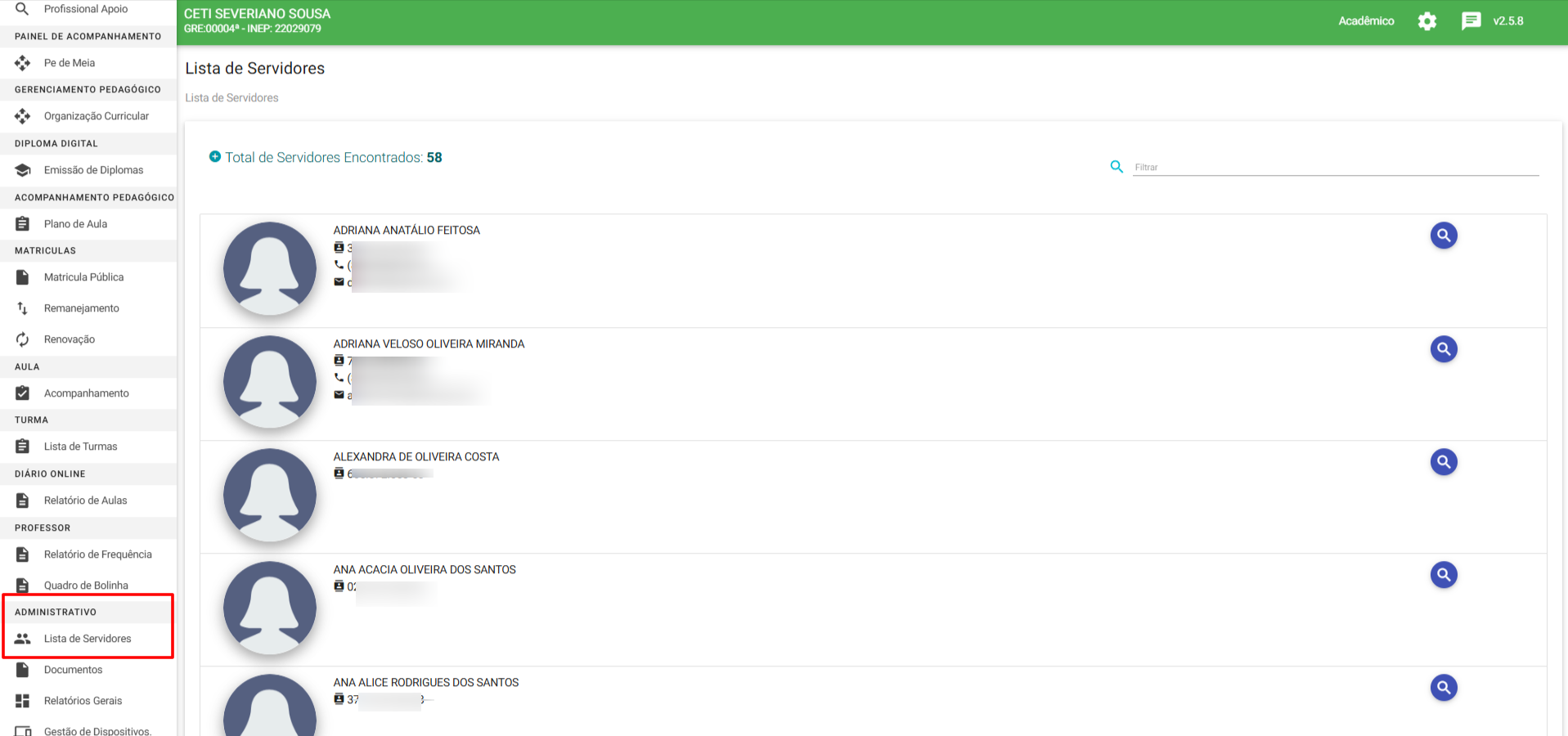This screenshot has width=1568, height=736.
Task: Select Organização Curricular menu item
Action: [96, 116]
